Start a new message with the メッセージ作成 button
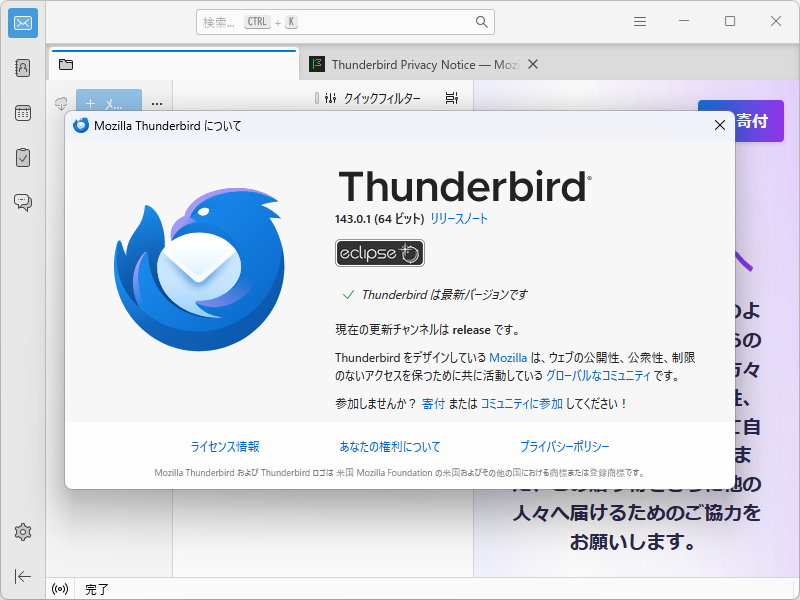Viewport: 800px width, 600px height. 110,103
